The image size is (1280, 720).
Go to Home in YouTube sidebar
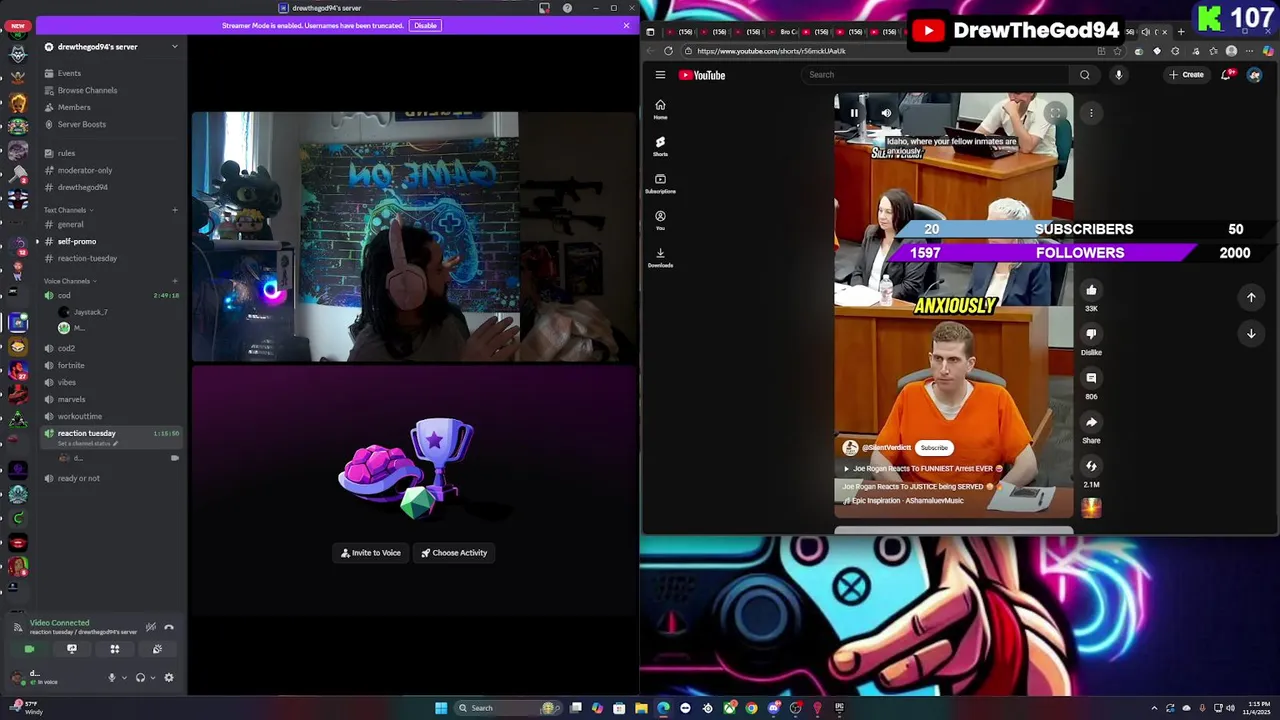(x=660, y=109)
